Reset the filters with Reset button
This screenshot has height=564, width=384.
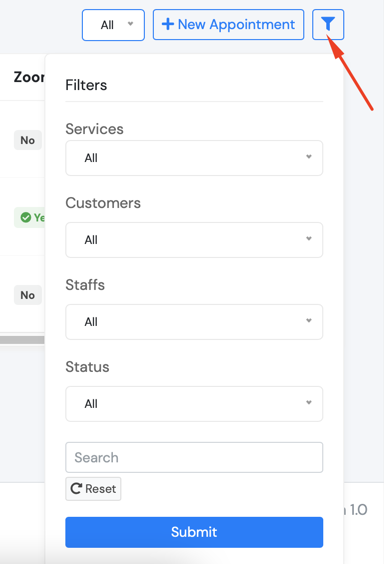click(x=93, y=488)
